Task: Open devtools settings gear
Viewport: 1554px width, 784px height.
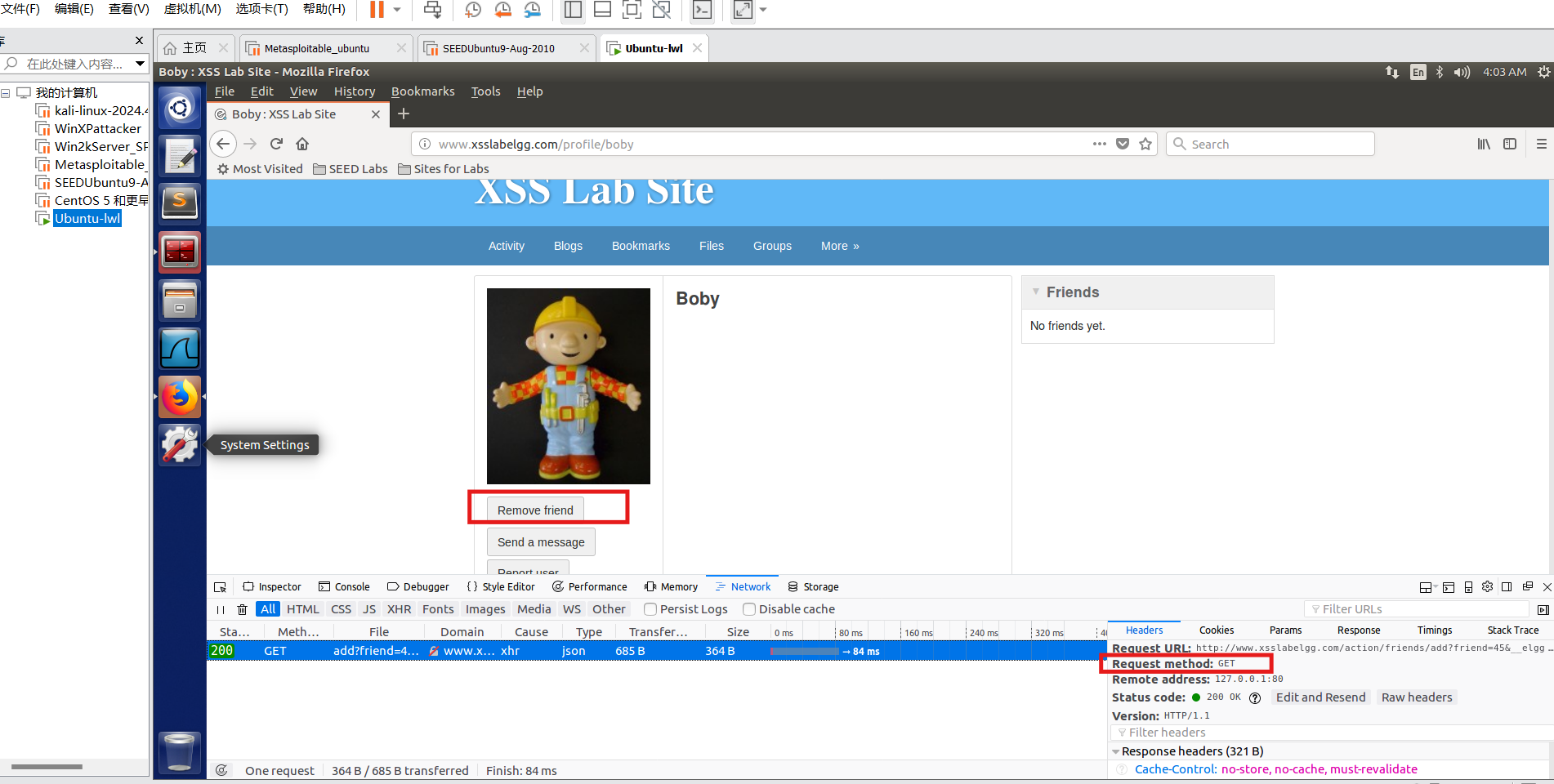Action: (1487, 586)
